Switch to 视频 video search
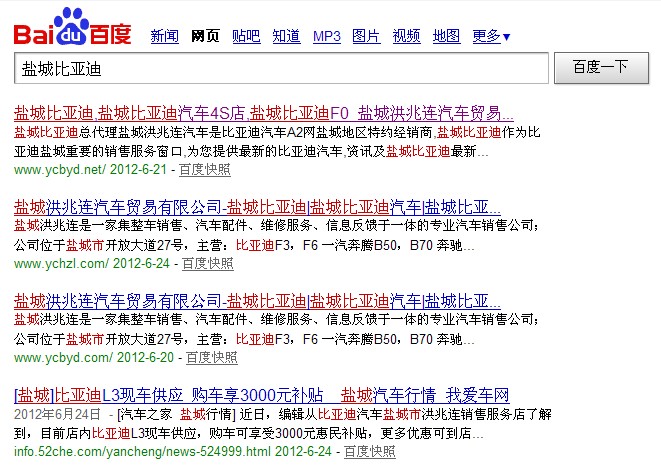Viewport: 661px width, 466px height. [x=407, y=37]
